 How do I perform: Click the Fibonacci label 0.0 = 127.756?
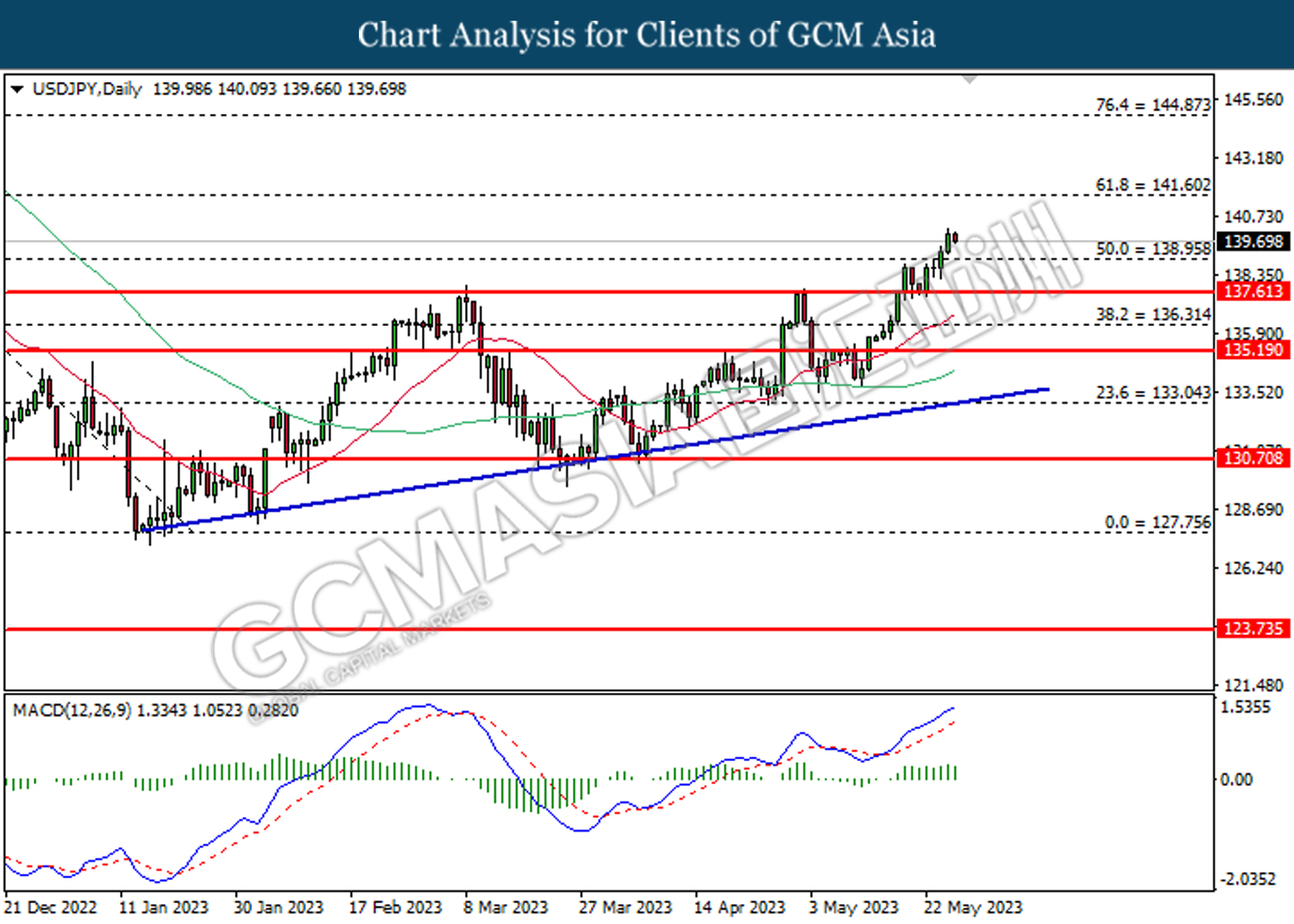pyautogui.click(x=1158, y=522)
